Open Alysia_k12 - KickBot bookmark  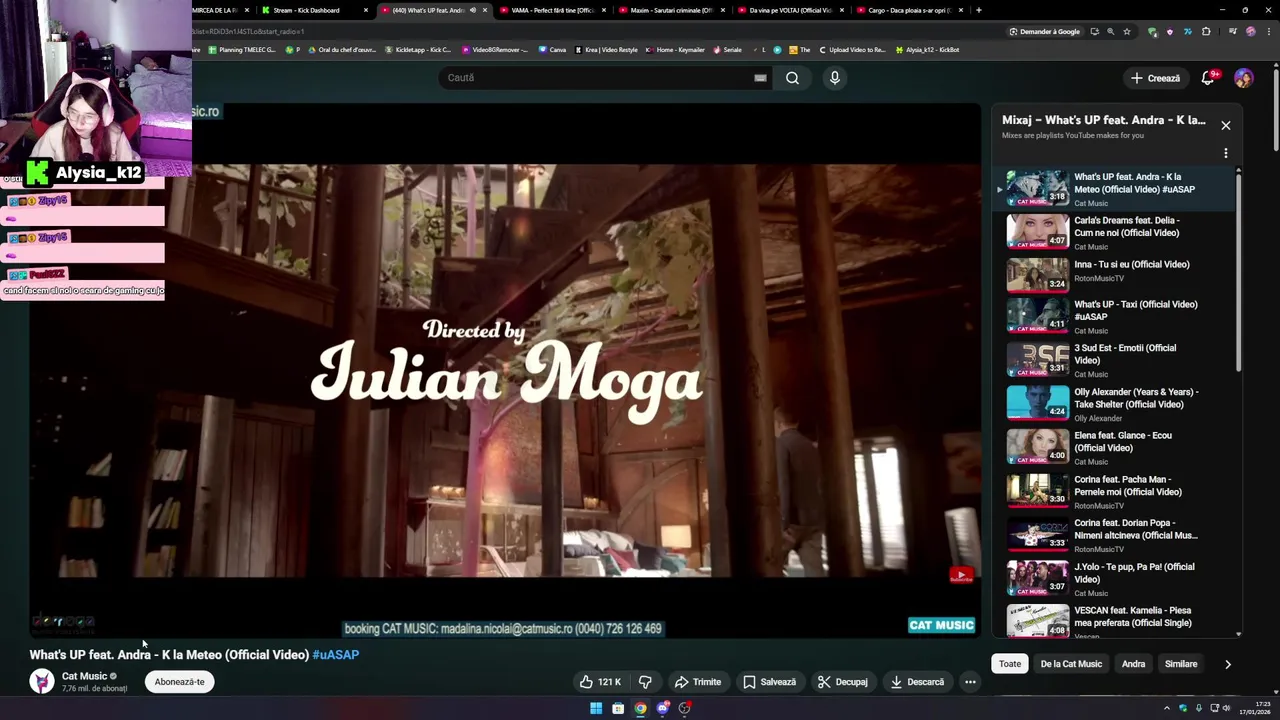(x=928, y=50)
